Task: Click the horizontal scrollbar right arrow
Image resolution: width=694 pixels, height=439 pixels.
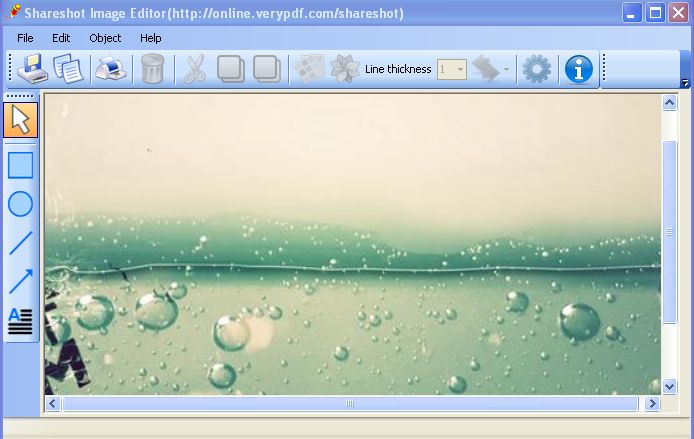Action: (x=652, y=403)
